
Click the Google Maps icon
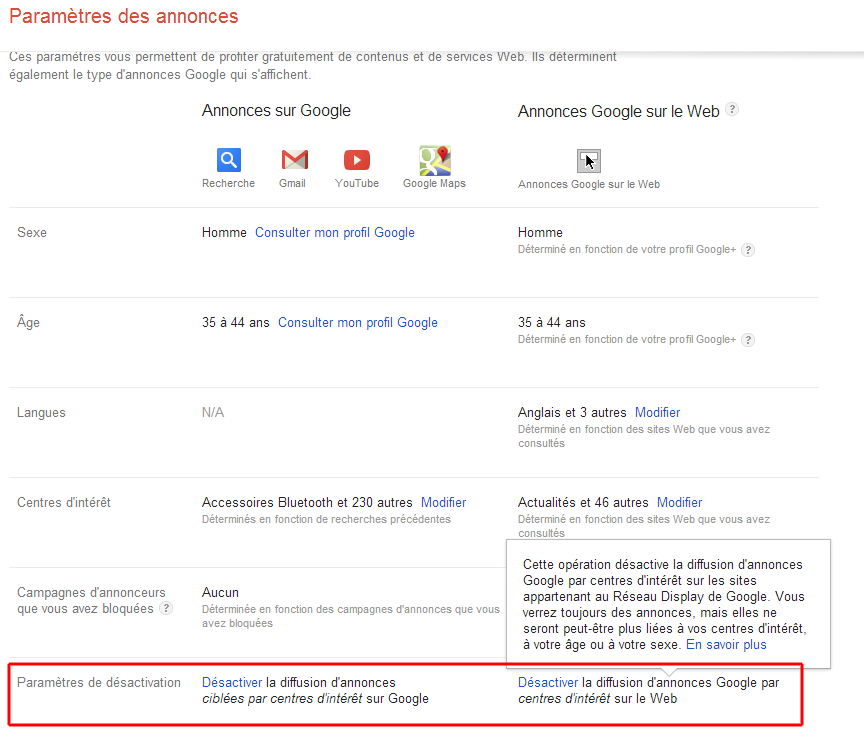pyautogui.click(x=435, y=160)
